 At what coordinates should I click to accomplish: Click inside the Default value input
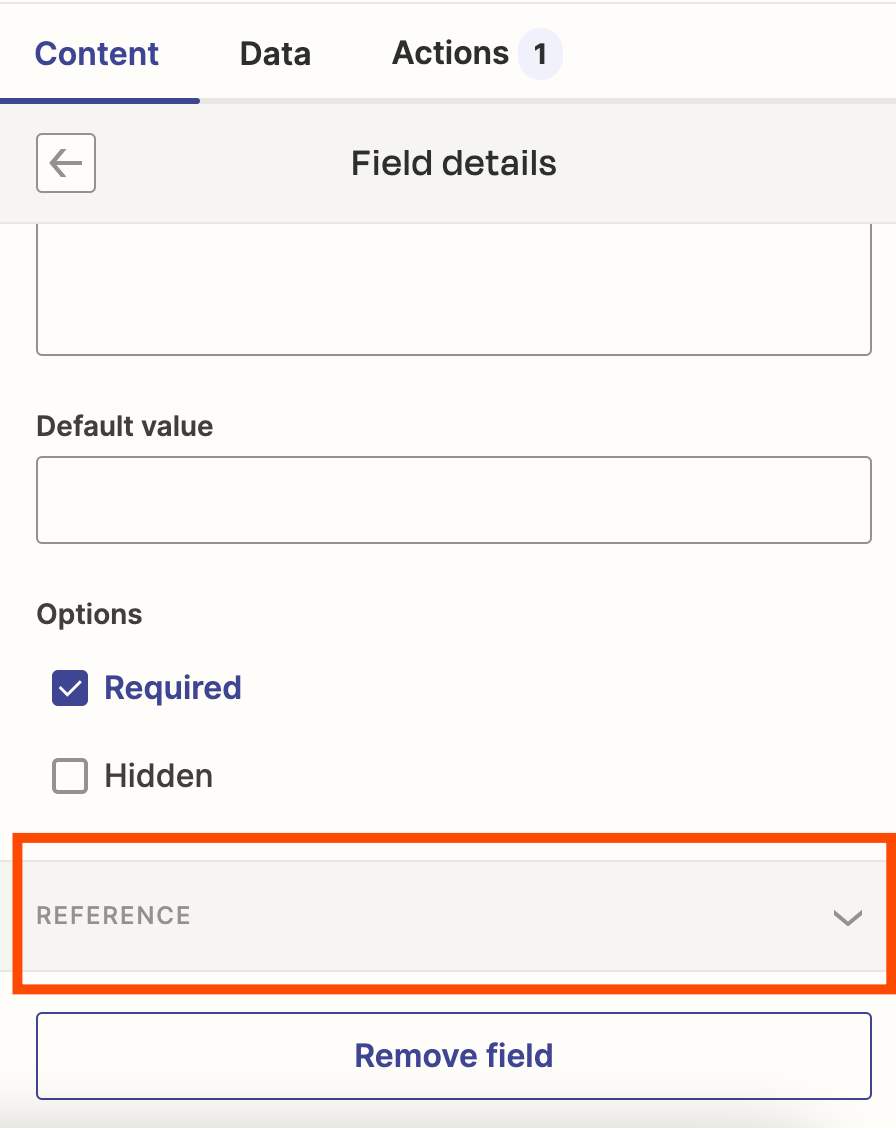[454, 499]
